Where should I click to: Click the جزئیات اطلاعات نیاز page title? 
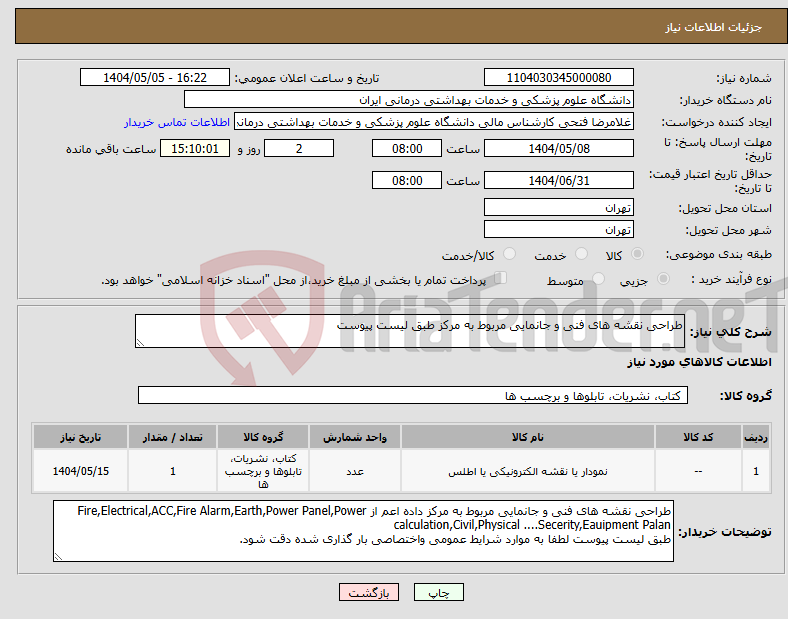point(714,27)
